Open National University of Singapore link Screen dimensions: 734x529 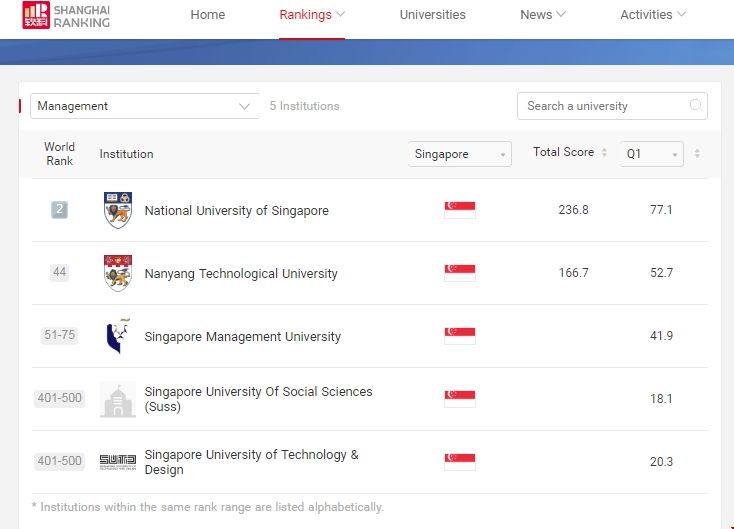coord(236,211)
